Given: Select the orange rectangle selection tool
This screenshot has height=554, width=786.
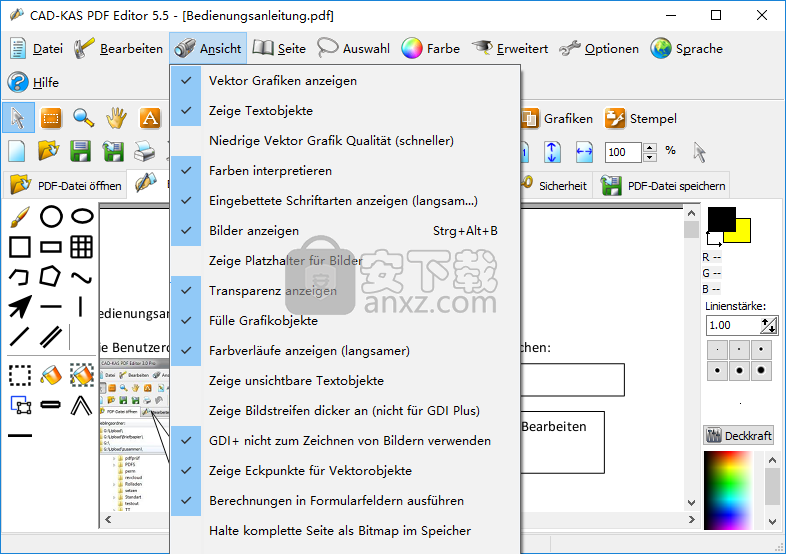Looking at the screenshot, I should (51, 118).
